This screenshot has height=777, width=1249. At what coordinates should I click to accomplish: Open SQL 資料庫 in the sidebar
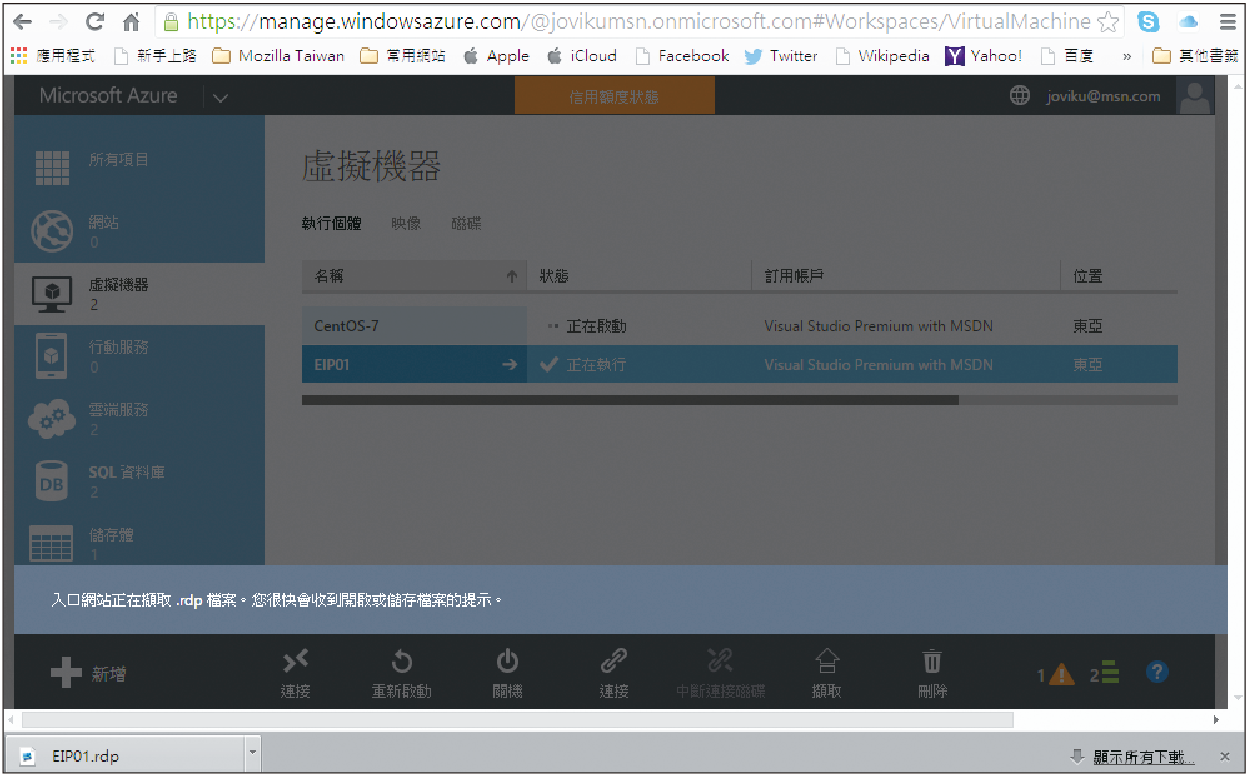coord(140,481)
